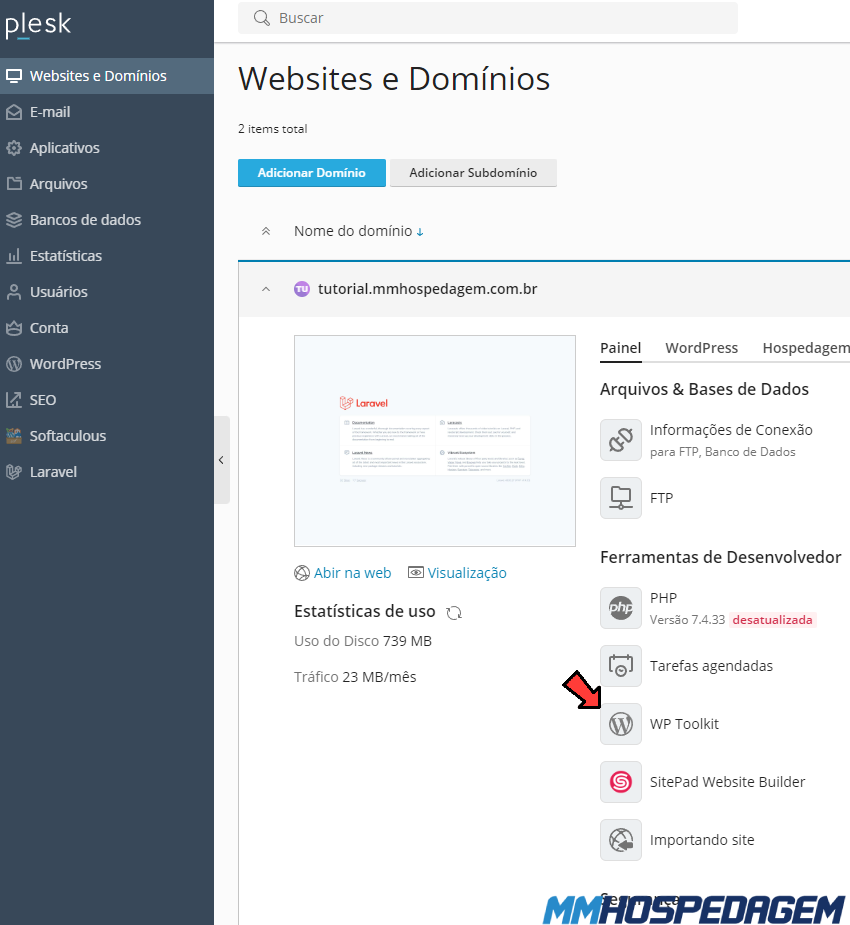This screenshot has height=925, width=850.
Task: Open Bancos de dados section
Action: [x=107, y=220]
